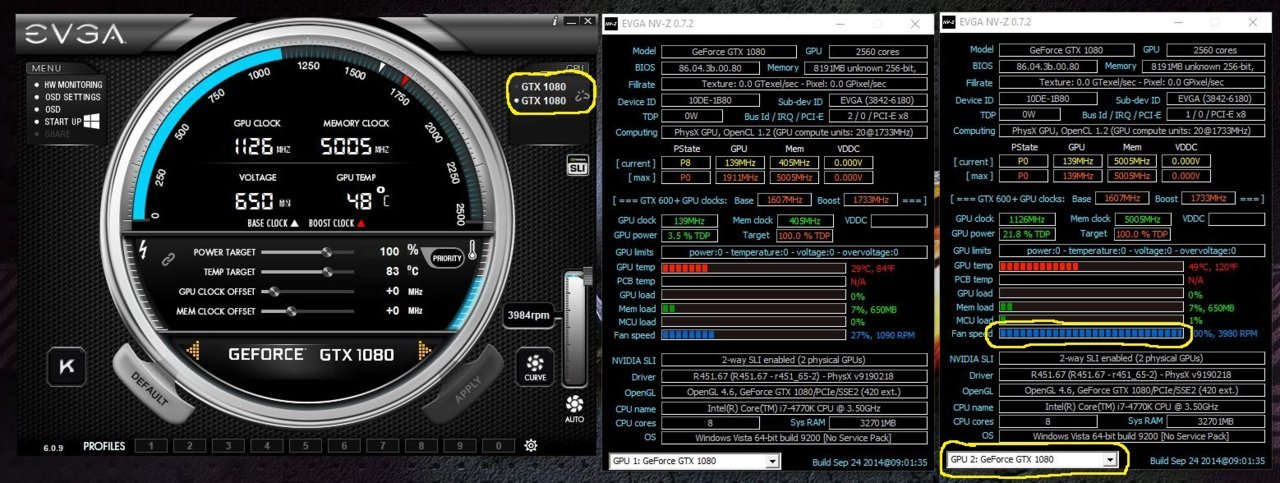Click the vertical fan speed slider
The width and height of the screenshot is (1280, 483).
tap(575, 328)
